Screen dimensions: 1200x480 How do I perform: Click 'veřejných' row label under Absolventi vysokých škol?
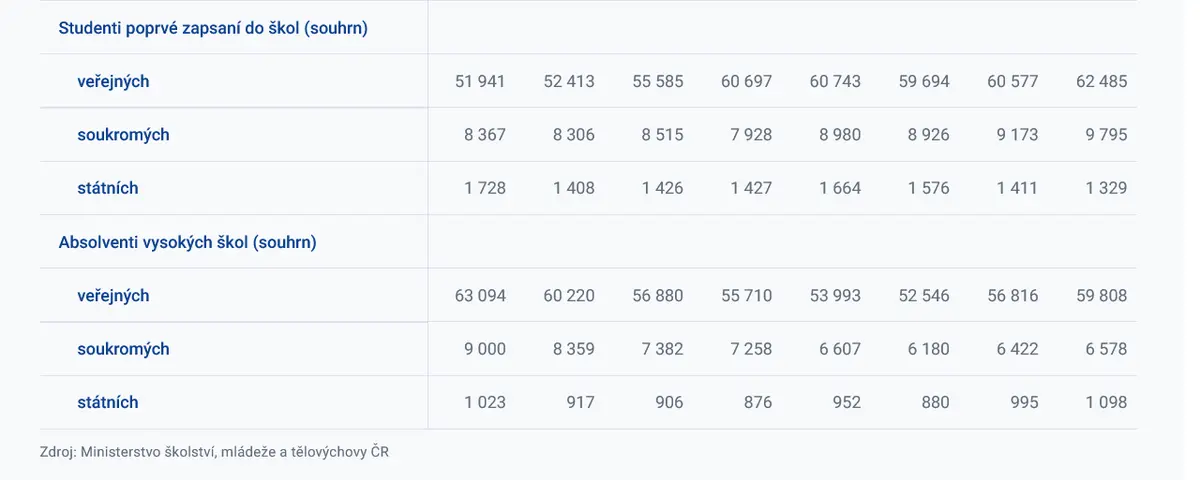(x=113, y=295)
